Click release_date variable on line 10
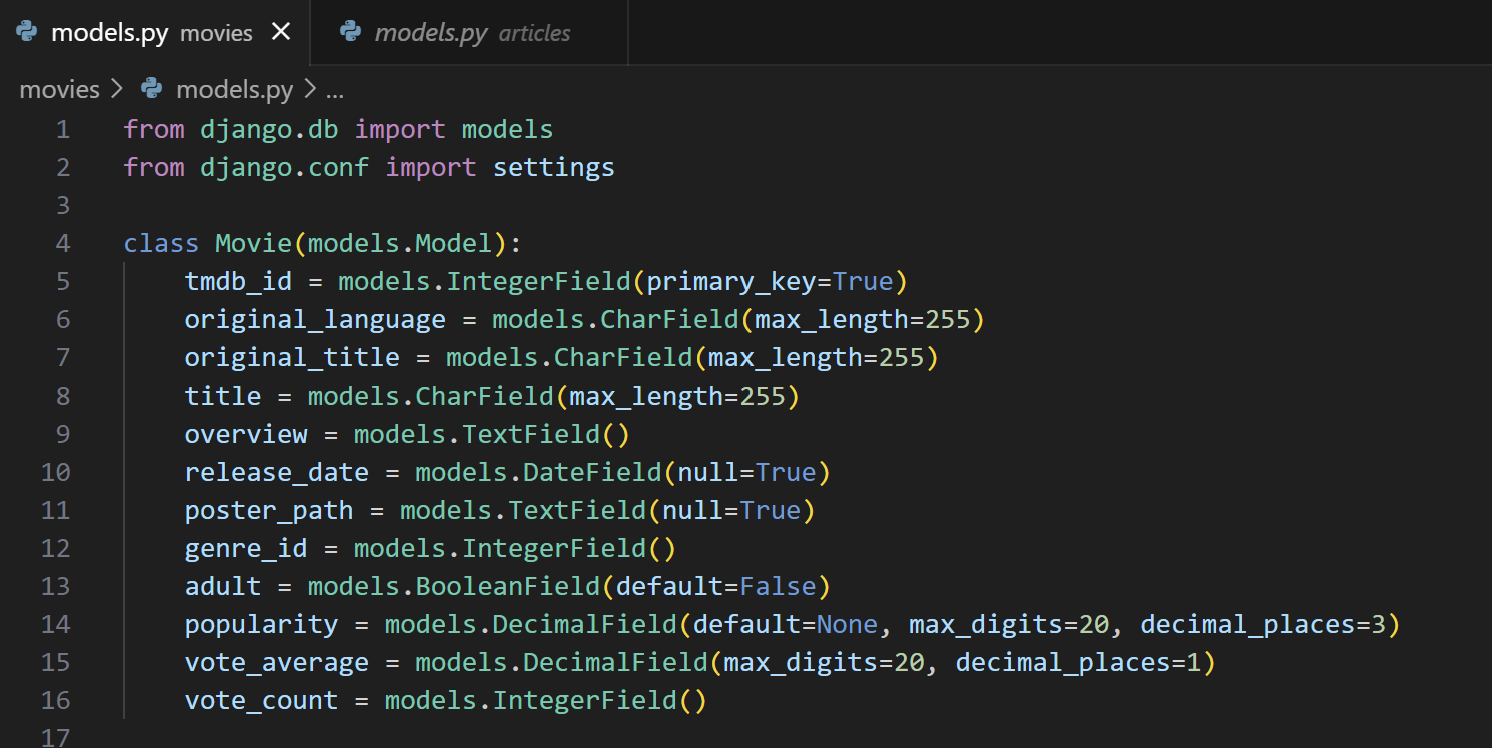 point(277,472)
